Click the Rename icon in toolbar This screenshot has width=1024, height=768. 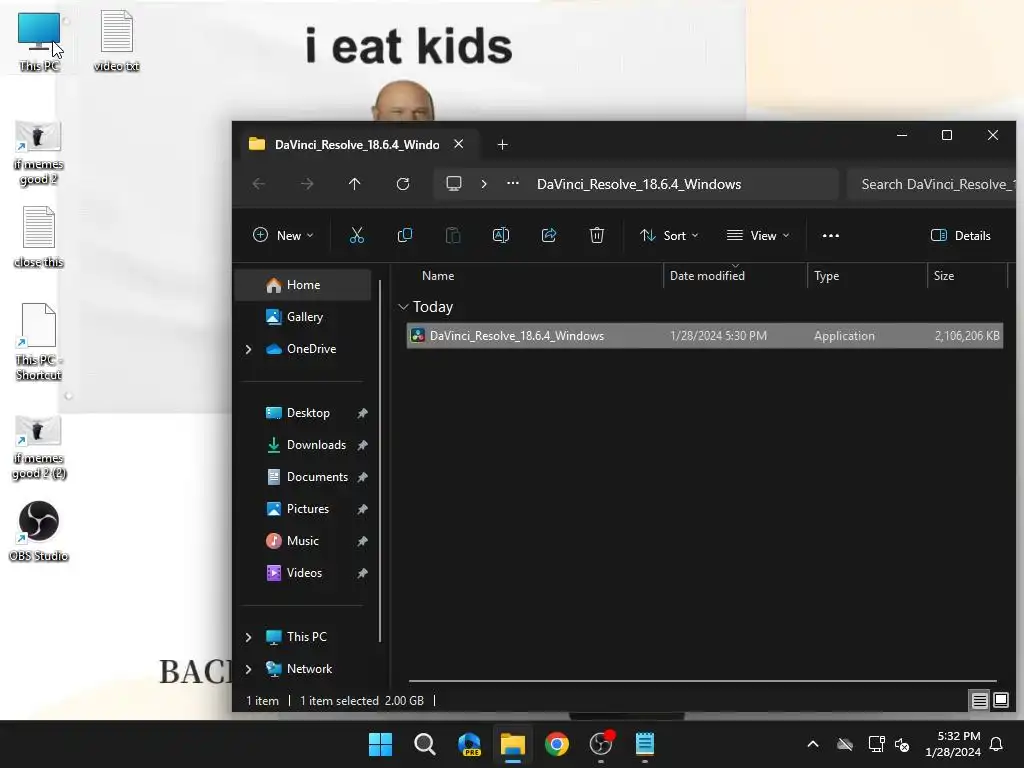click(x=501, y=235)
